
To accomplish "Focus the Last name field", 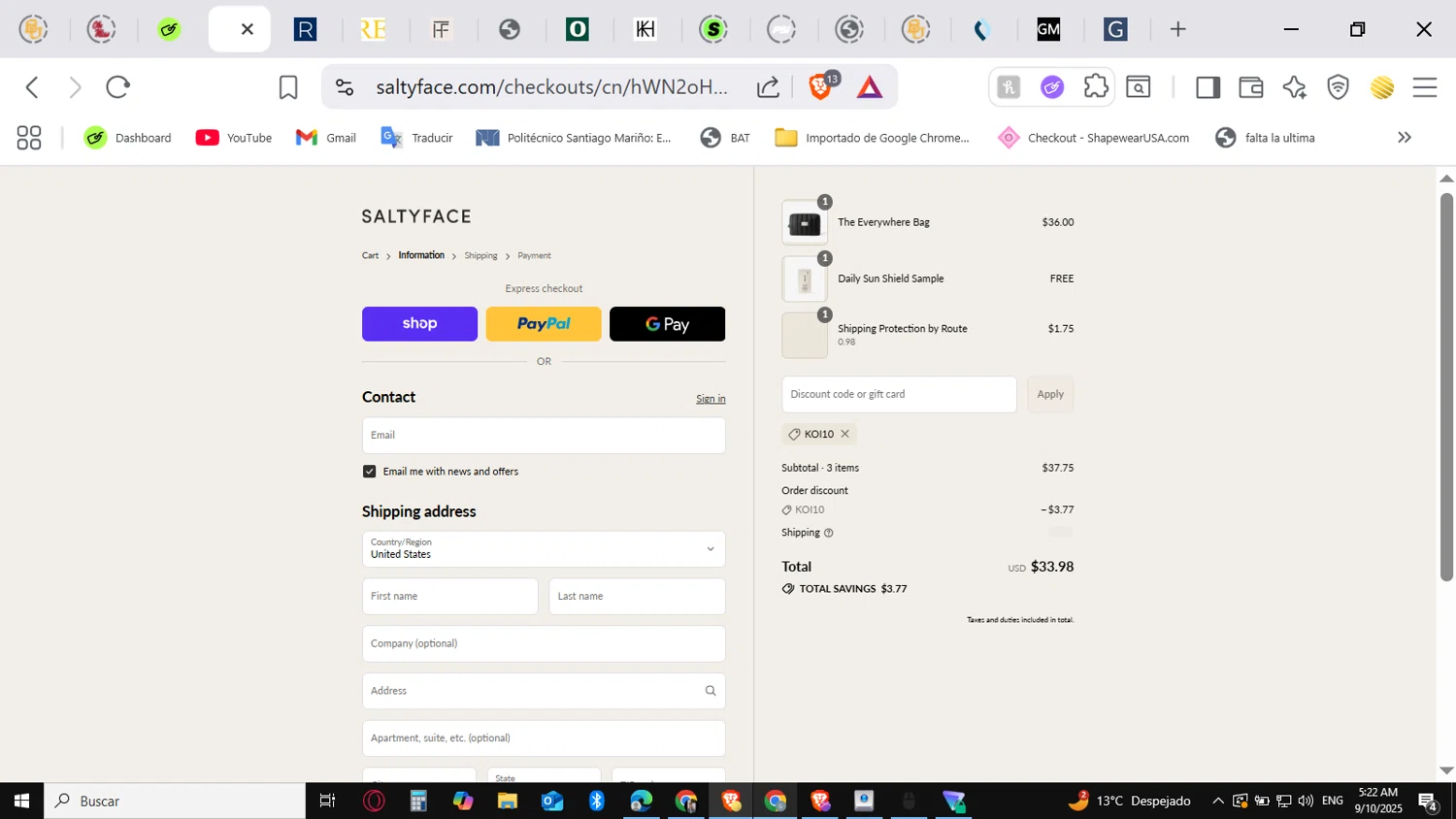I will pos(637,597).
